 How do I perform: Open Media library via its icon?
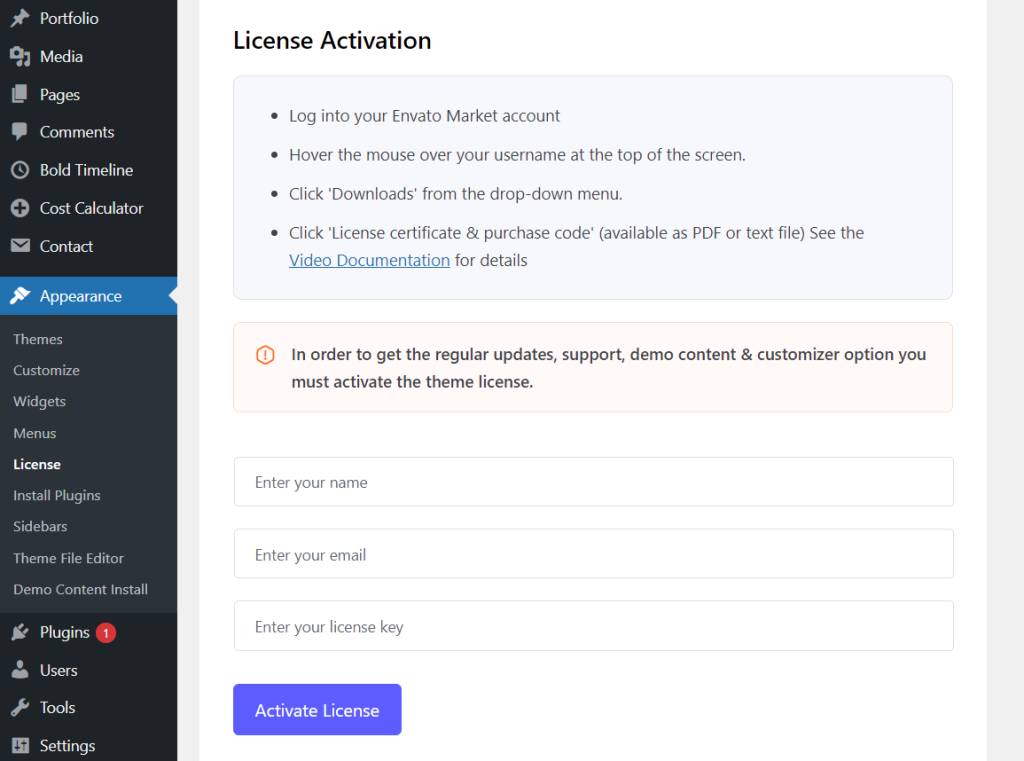(22, 56)
